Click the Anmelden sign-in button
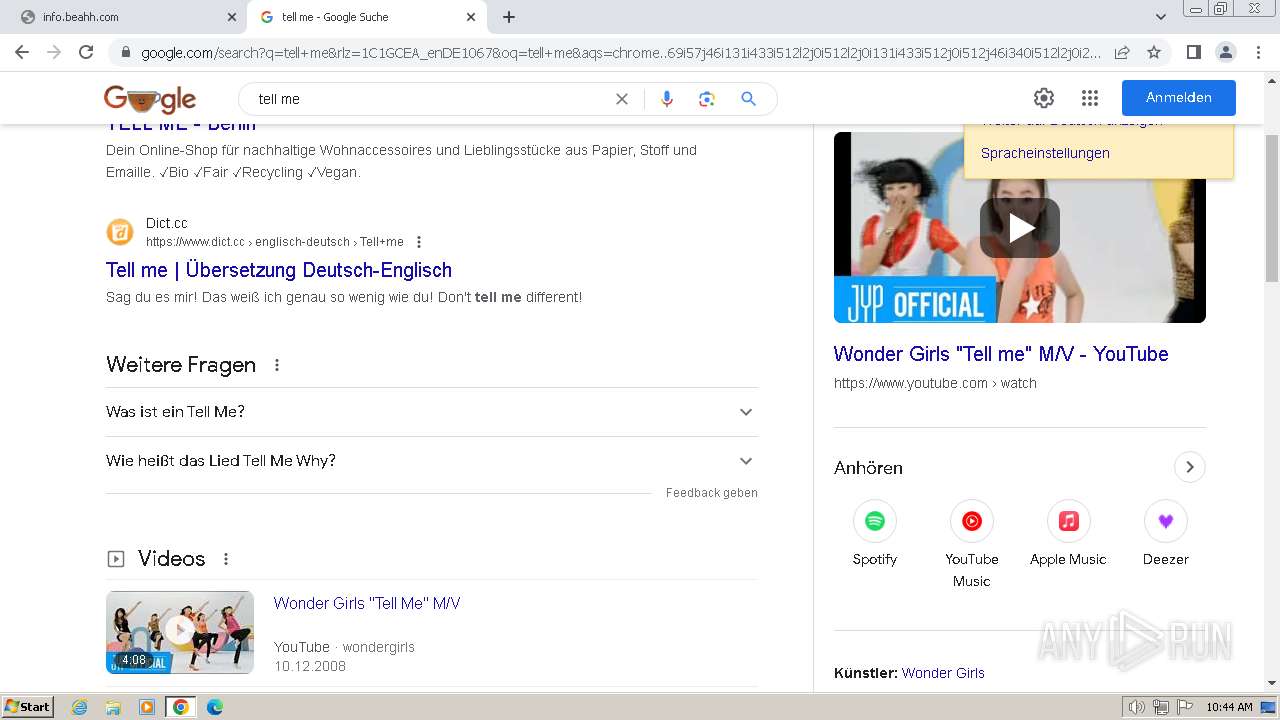The height and width of the screenshot is (720, 1280). point(1179,98)
